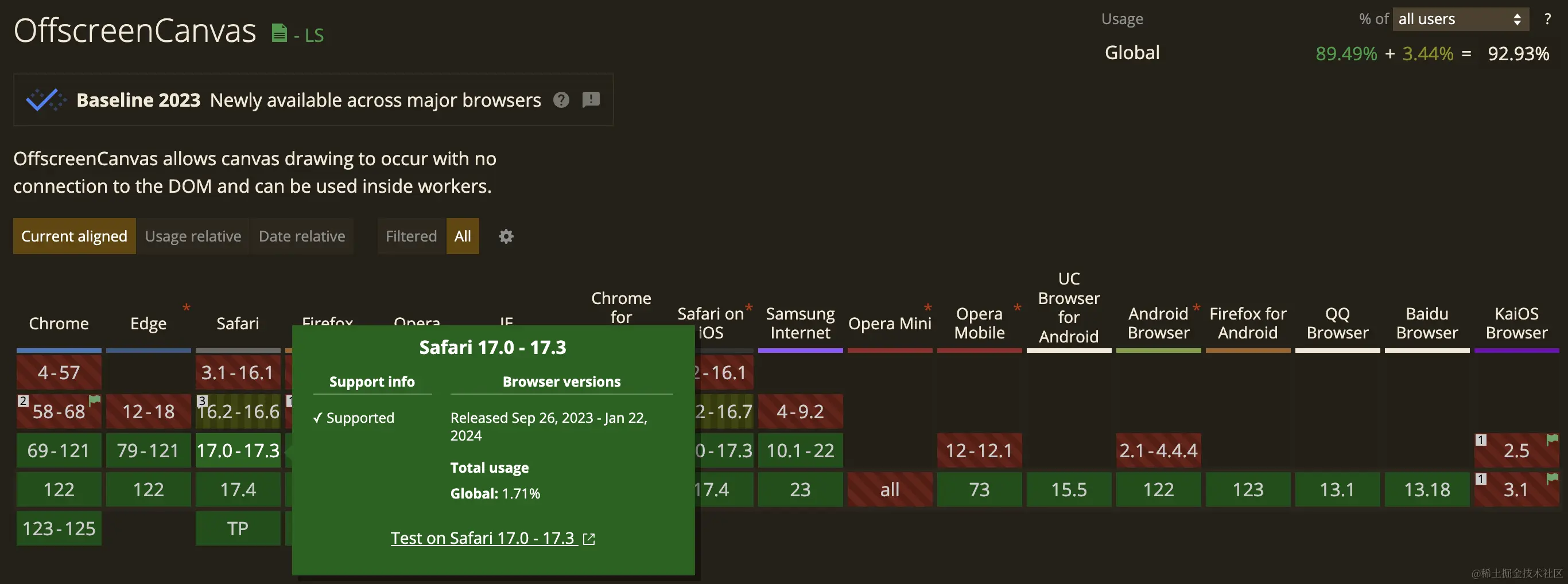Open Test on Safari 17.0 - 17.3 link
The width and height of the screenshot is (1568, 584).
tap(483, 538)
